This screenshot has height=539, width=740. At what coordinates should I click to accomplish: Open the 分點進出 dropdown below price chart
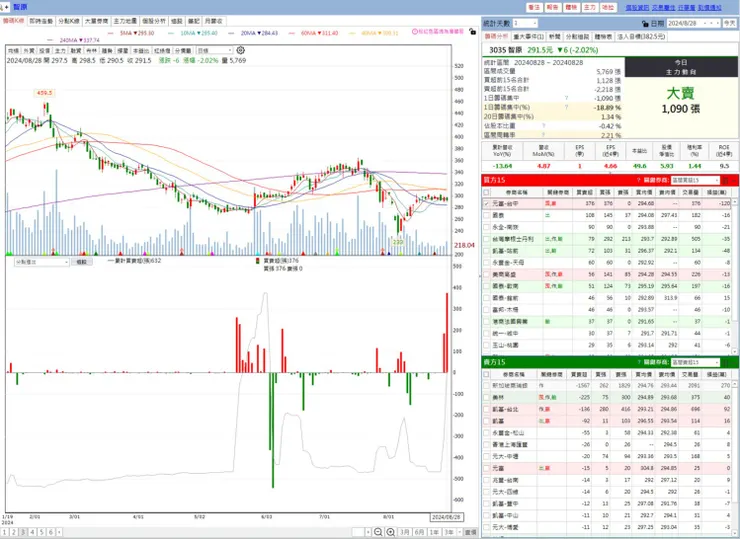click(42, 262)
